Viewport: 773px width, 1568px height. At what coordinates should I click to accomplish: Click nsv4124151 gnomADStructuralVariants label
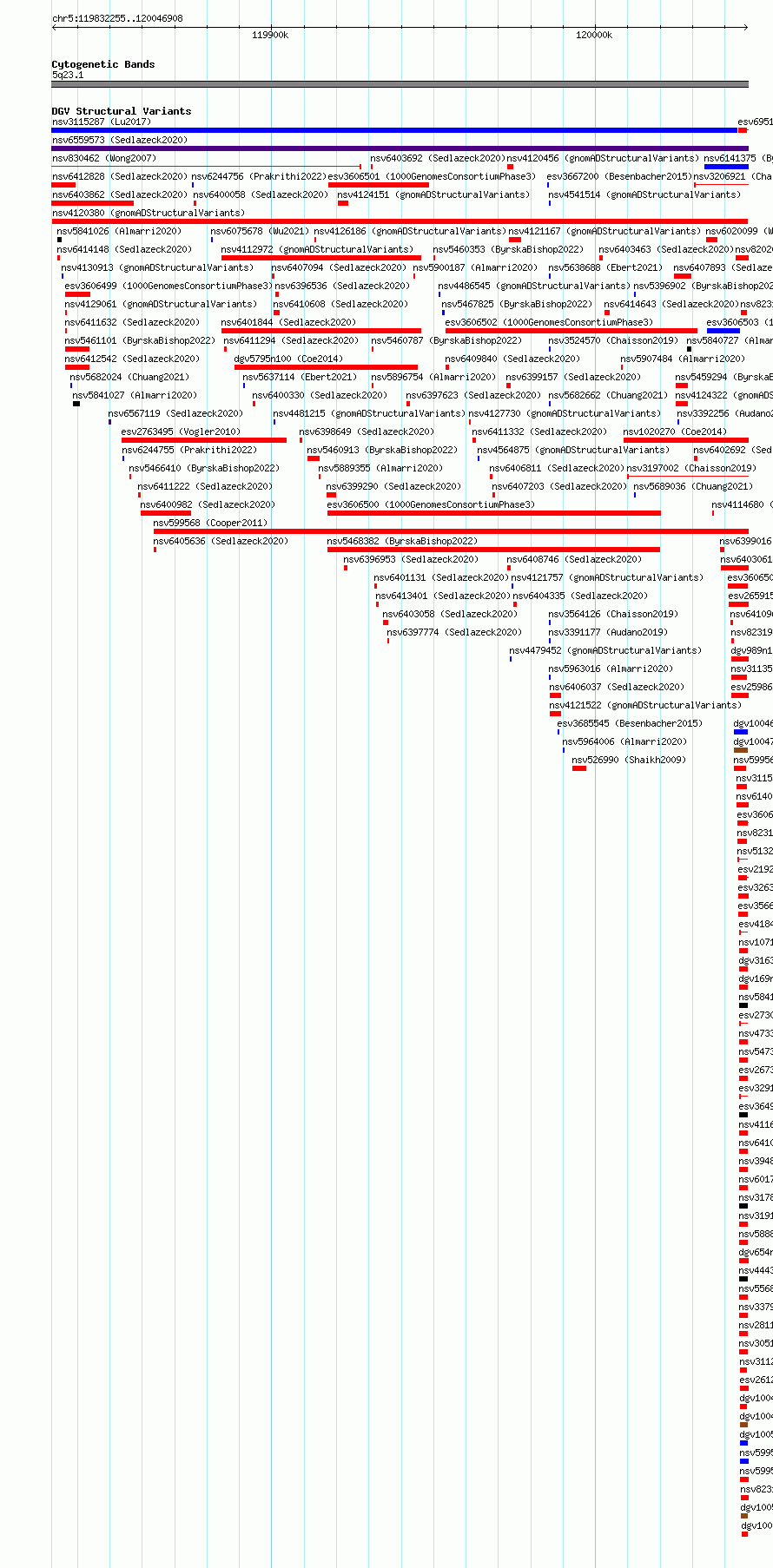tap(433, 194)
